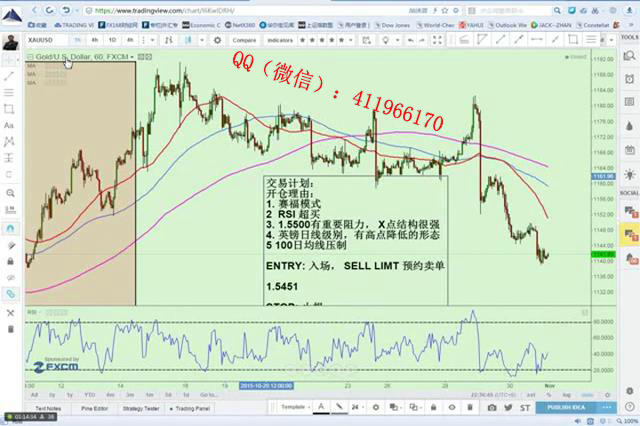Toggle the eye visibility icon in drawing toolbar
This screenshot has height=426, width=640.
452,407
